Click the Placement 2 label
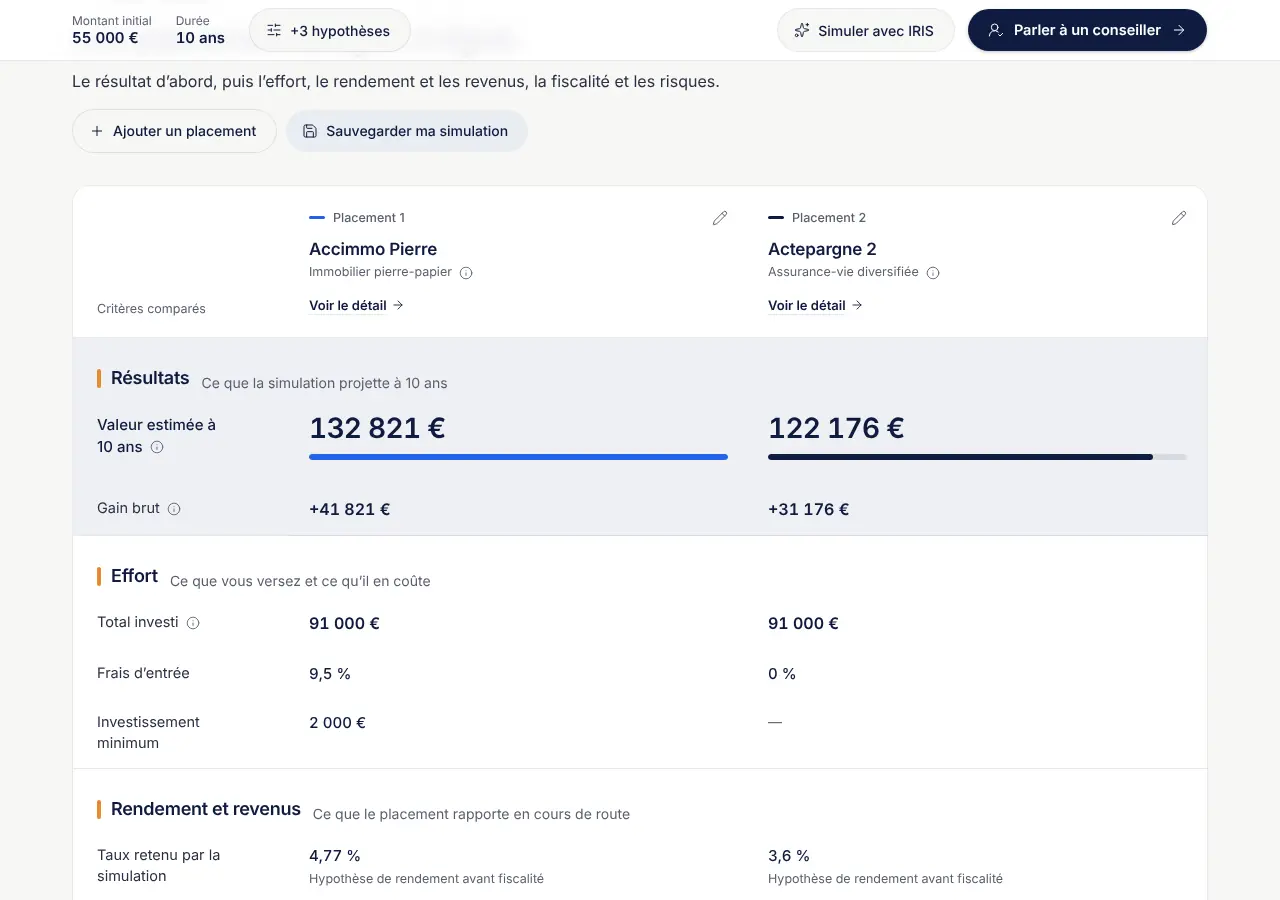Screen dimensions: 1280x900 point(829,218)
